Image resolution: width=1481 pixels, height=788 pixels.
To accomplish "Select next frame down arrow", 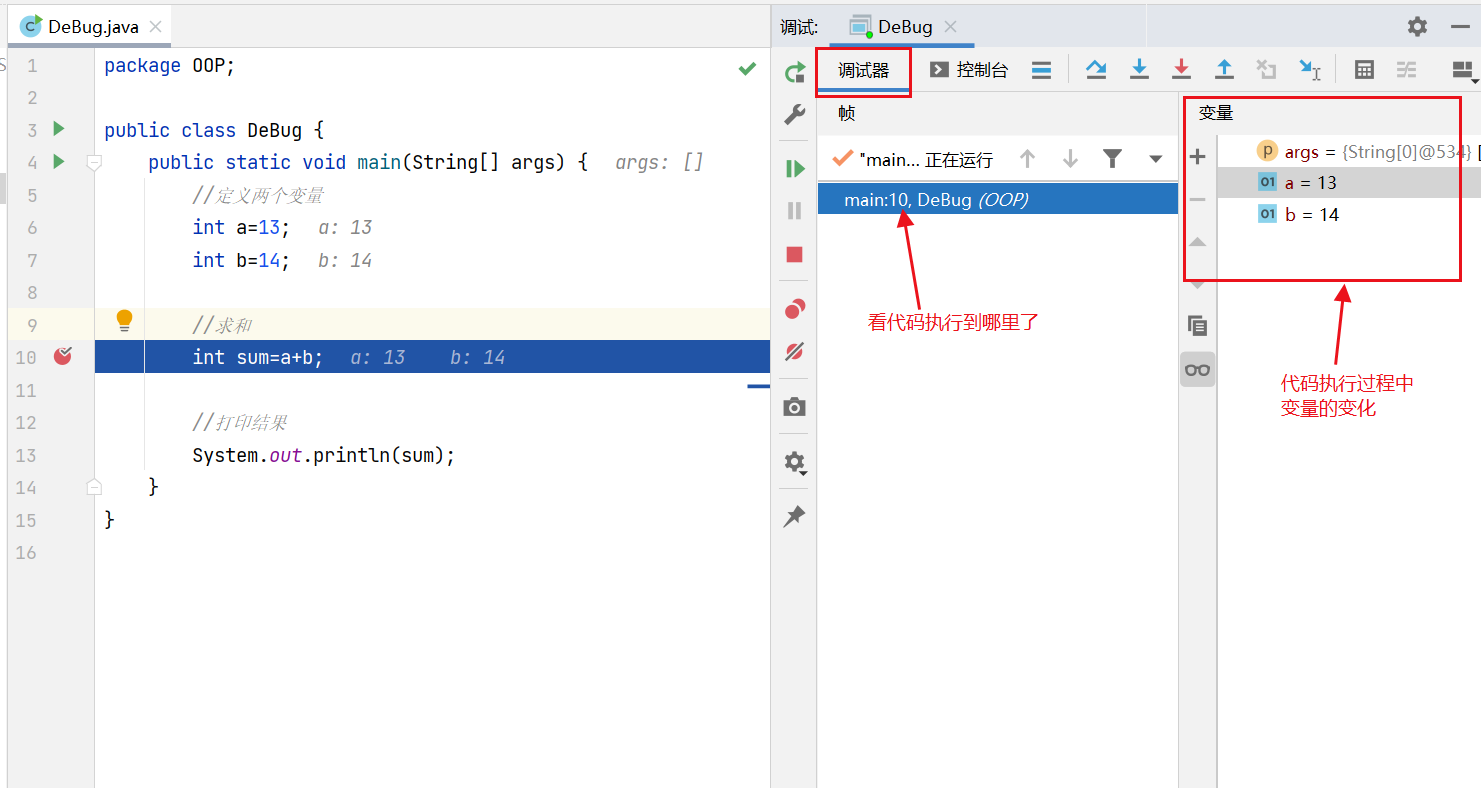I will tap(1070, 158).
